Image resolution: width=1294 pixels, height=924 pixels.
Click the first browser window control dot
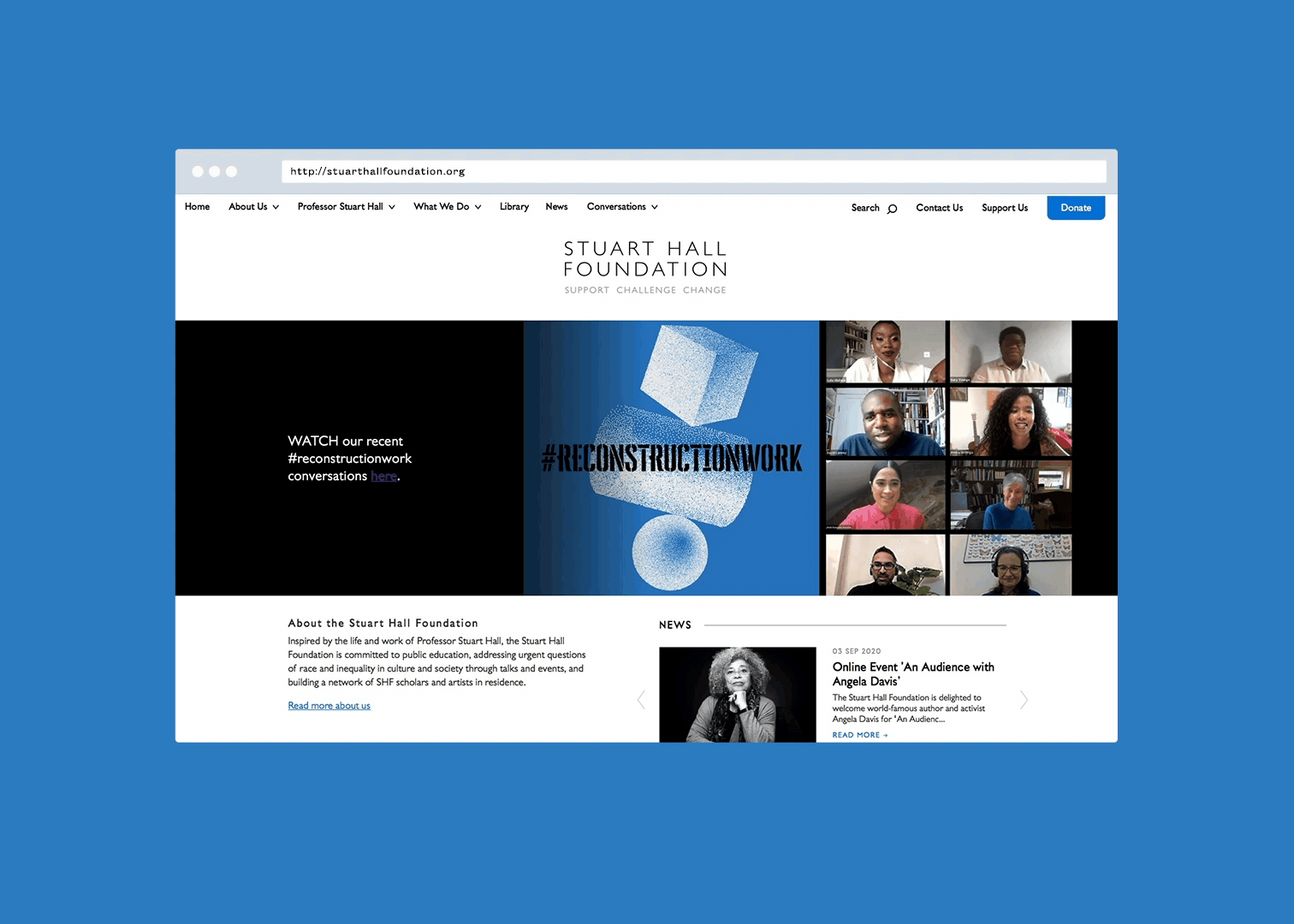(198, 171)
